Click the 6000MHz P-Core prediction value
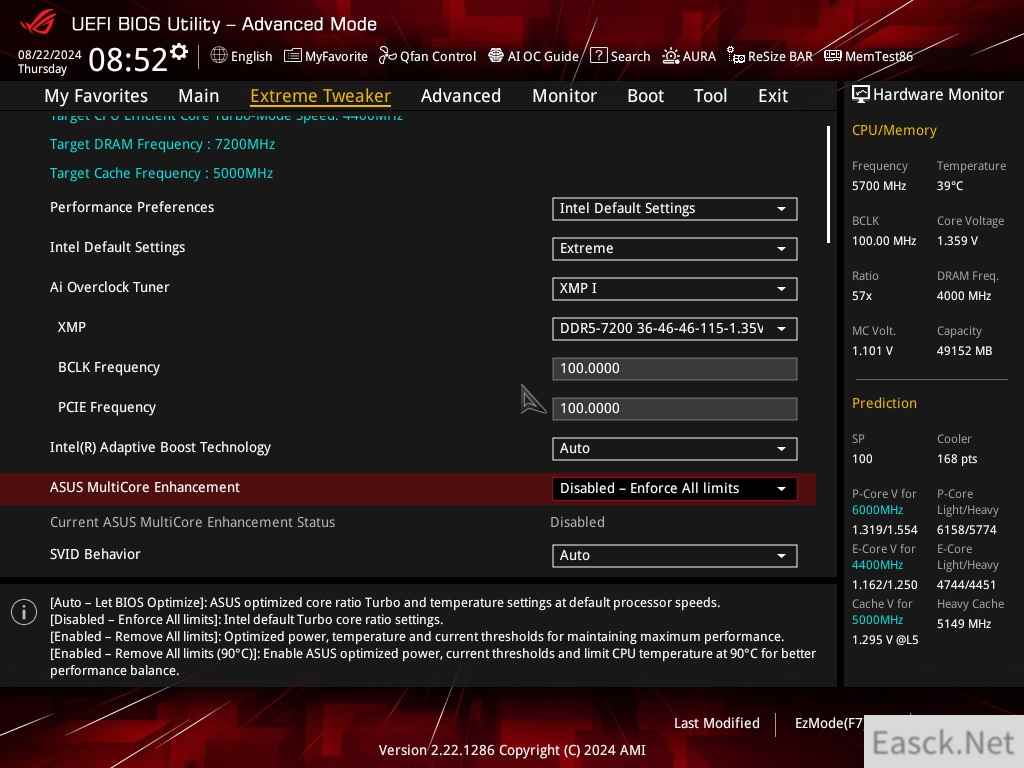This screenshot has height=768, width=1024. pyautogui.click(x=878, y=509)
